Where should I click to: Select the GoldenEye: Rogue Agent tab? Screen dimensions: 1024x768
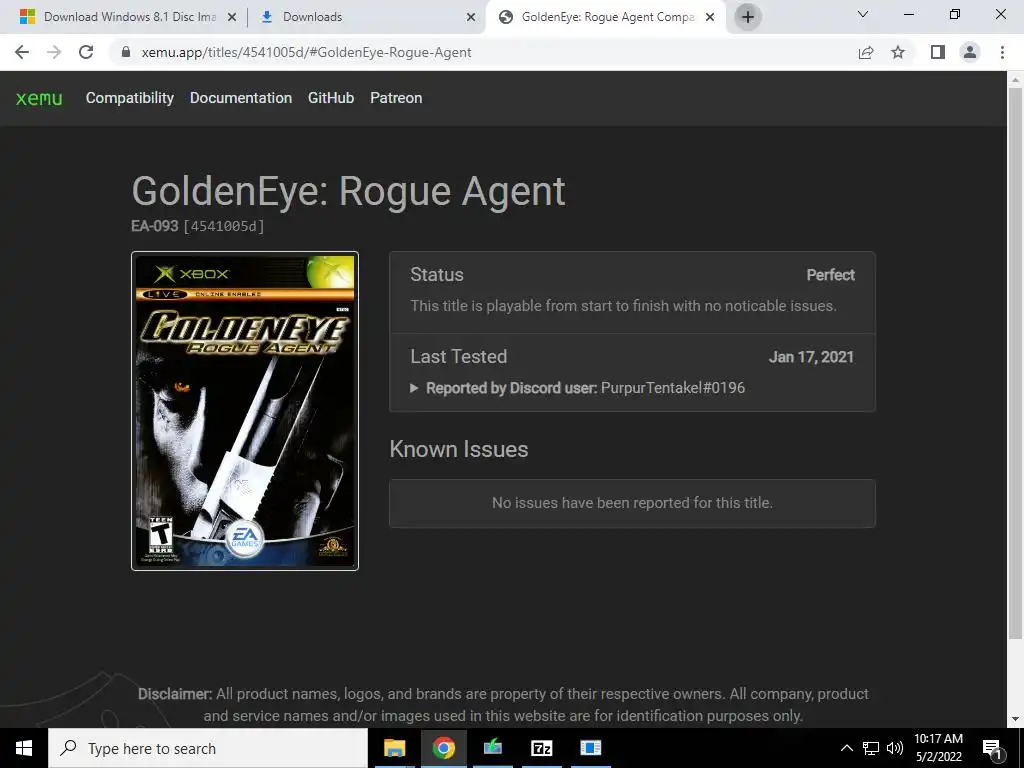606,17
